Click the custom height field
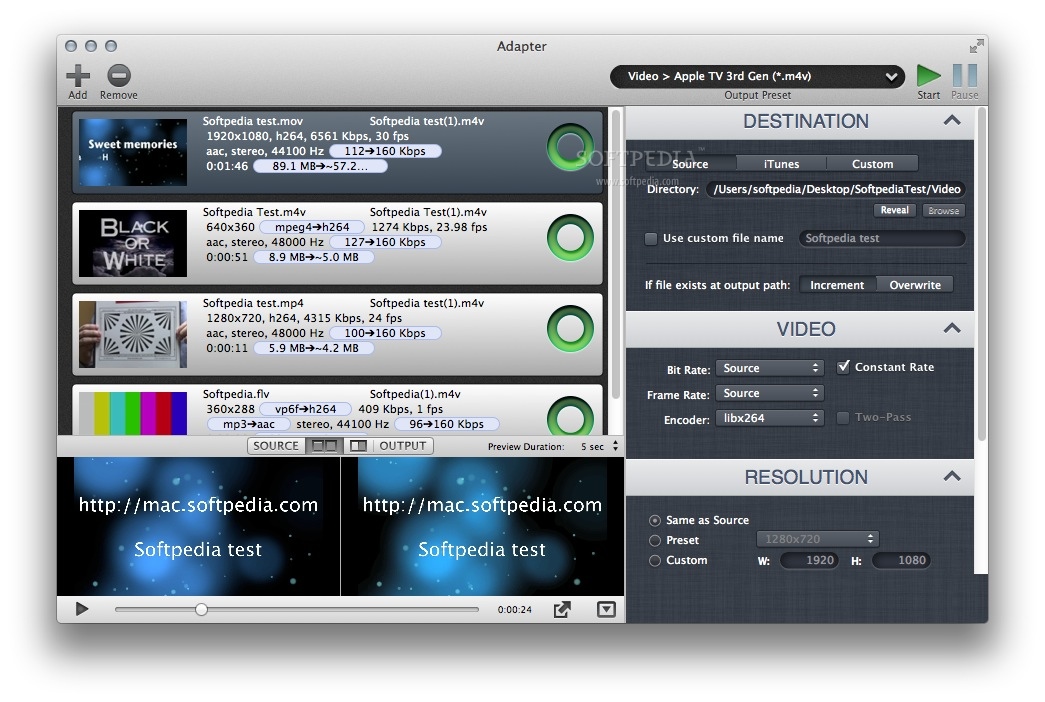Viewport: 1045px width, 702px height. click(901, 561)
